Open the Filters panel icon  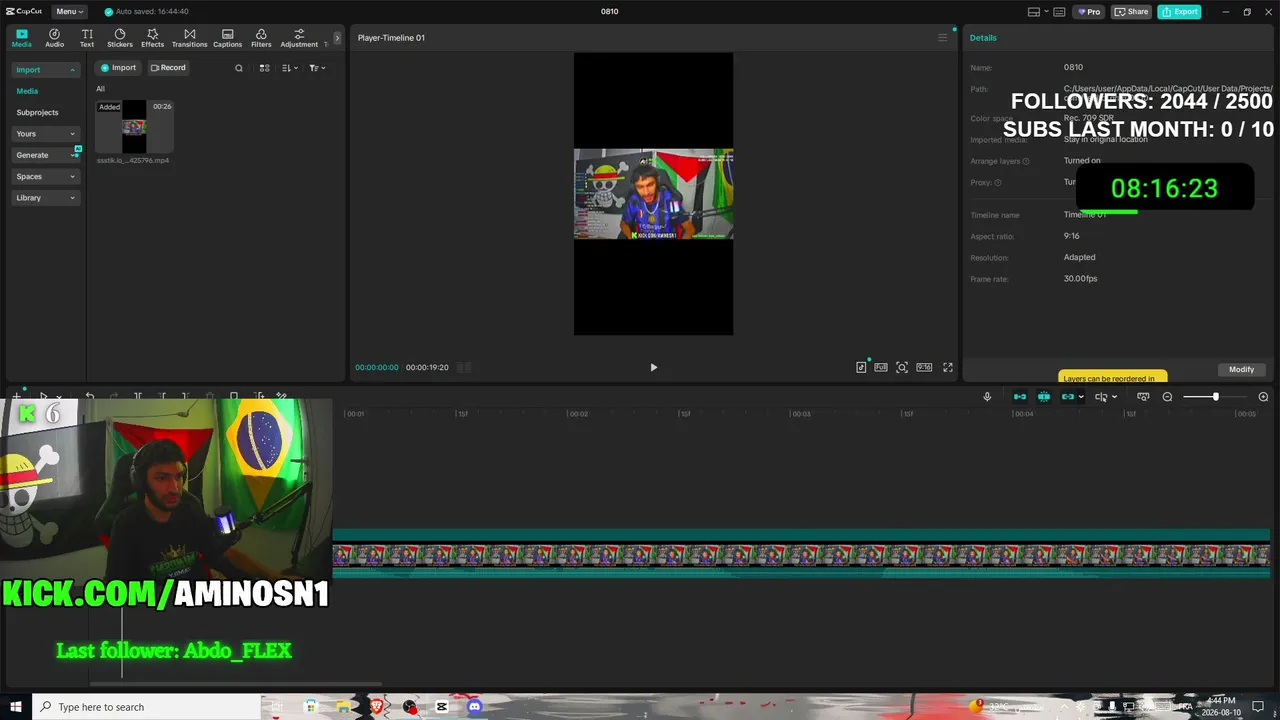pyautogui.click(x=261, y=38)
